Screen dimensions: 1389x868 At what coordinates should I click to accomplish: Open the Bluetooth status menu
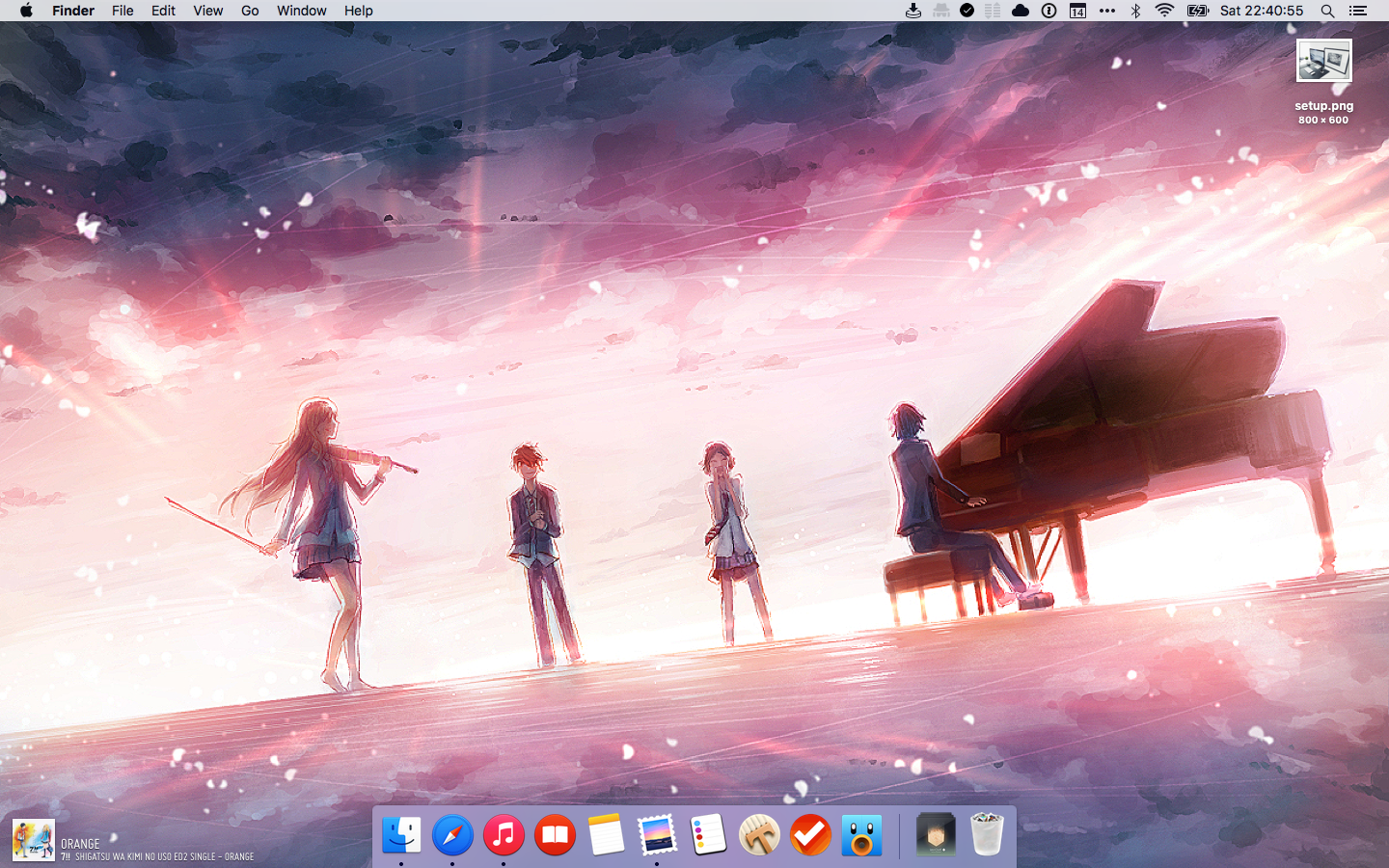pyautogui.click(x=1135, y=11)
